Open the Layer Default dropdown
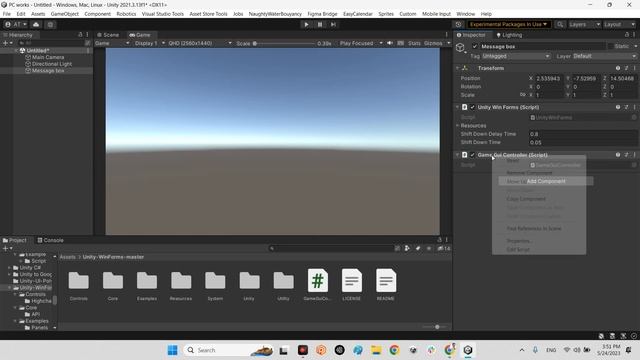The height and width of the screenshot is (360, 640). coord(604,56)
